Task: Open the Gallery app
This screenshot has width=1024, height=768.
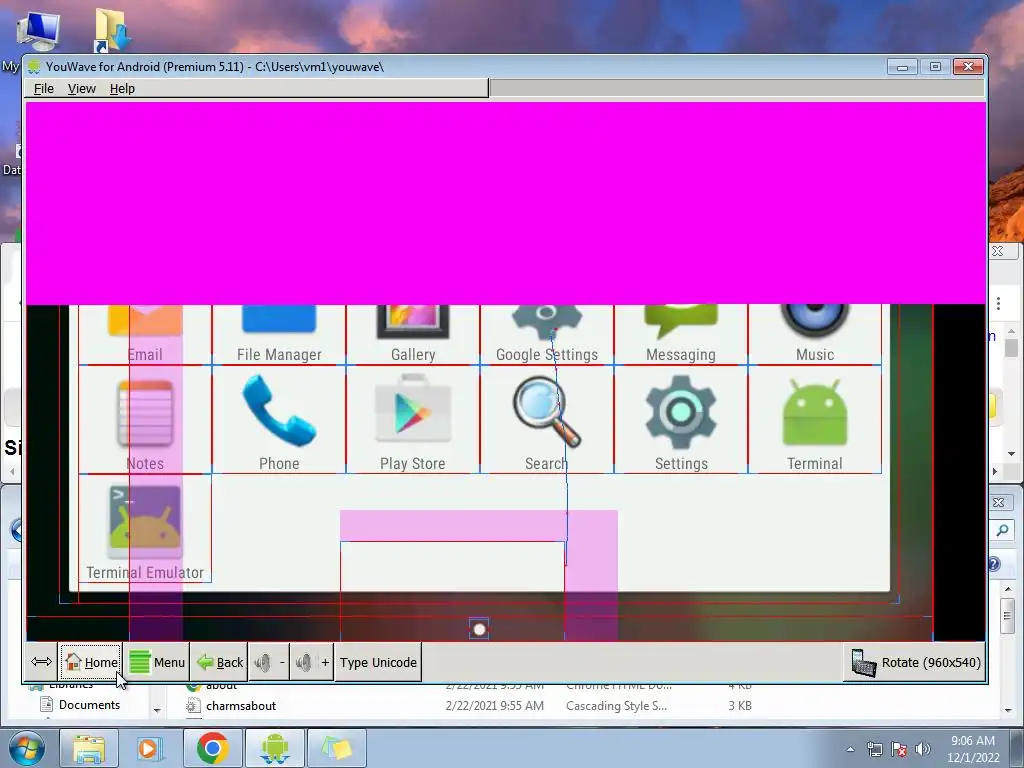Action: click(413, 321)
